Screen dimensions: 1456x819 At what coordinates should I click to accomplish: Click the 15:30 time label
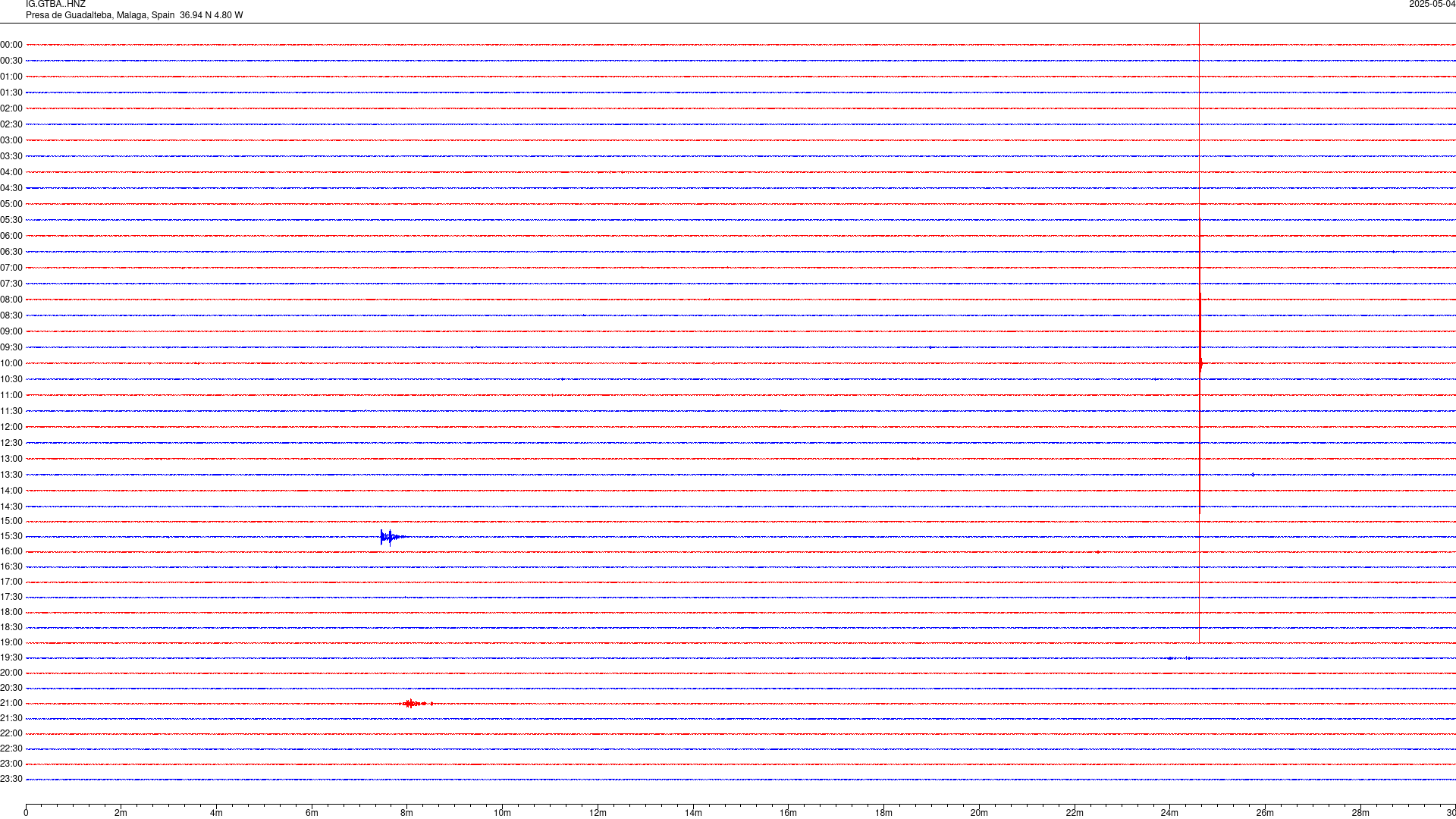point(11,536)
